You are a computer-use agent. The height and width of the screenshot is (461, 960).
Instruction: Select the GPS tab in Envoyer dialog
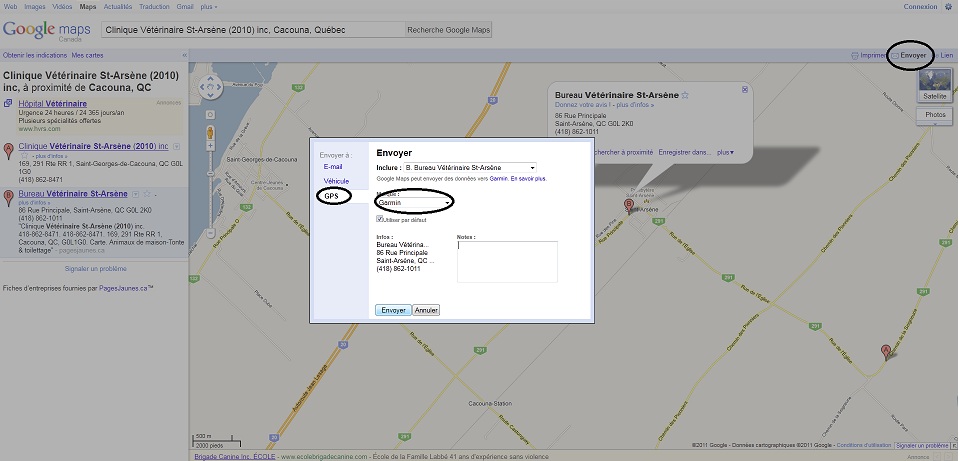(331, 196)
